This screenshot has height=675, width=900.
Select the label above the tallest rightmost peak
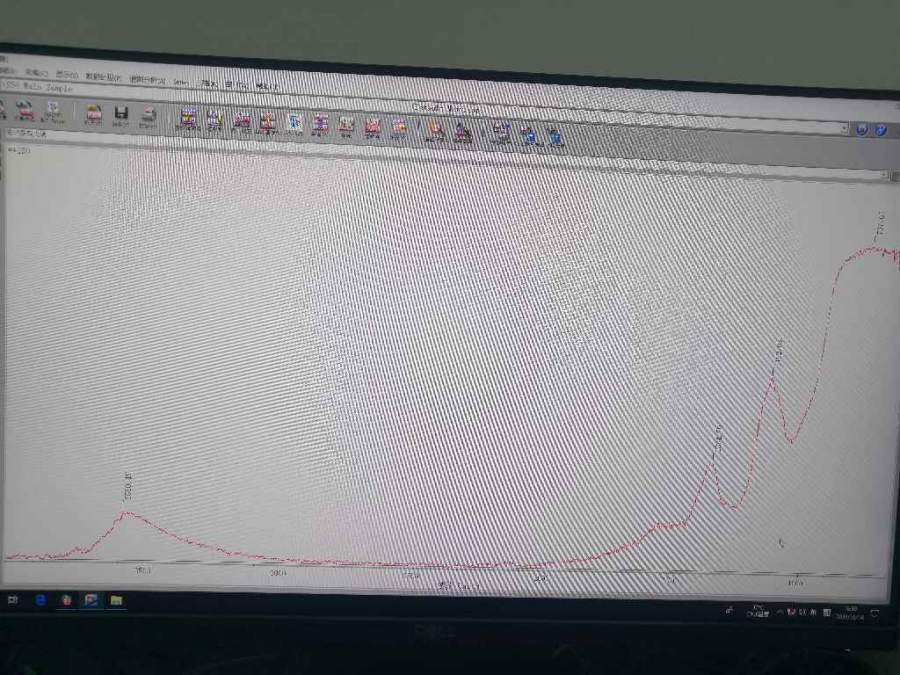[x=881, y=224]
